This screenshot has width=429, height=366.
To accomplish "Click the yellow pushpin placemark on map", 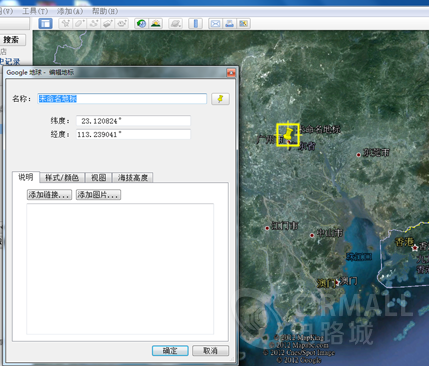I will click(288, 135).
